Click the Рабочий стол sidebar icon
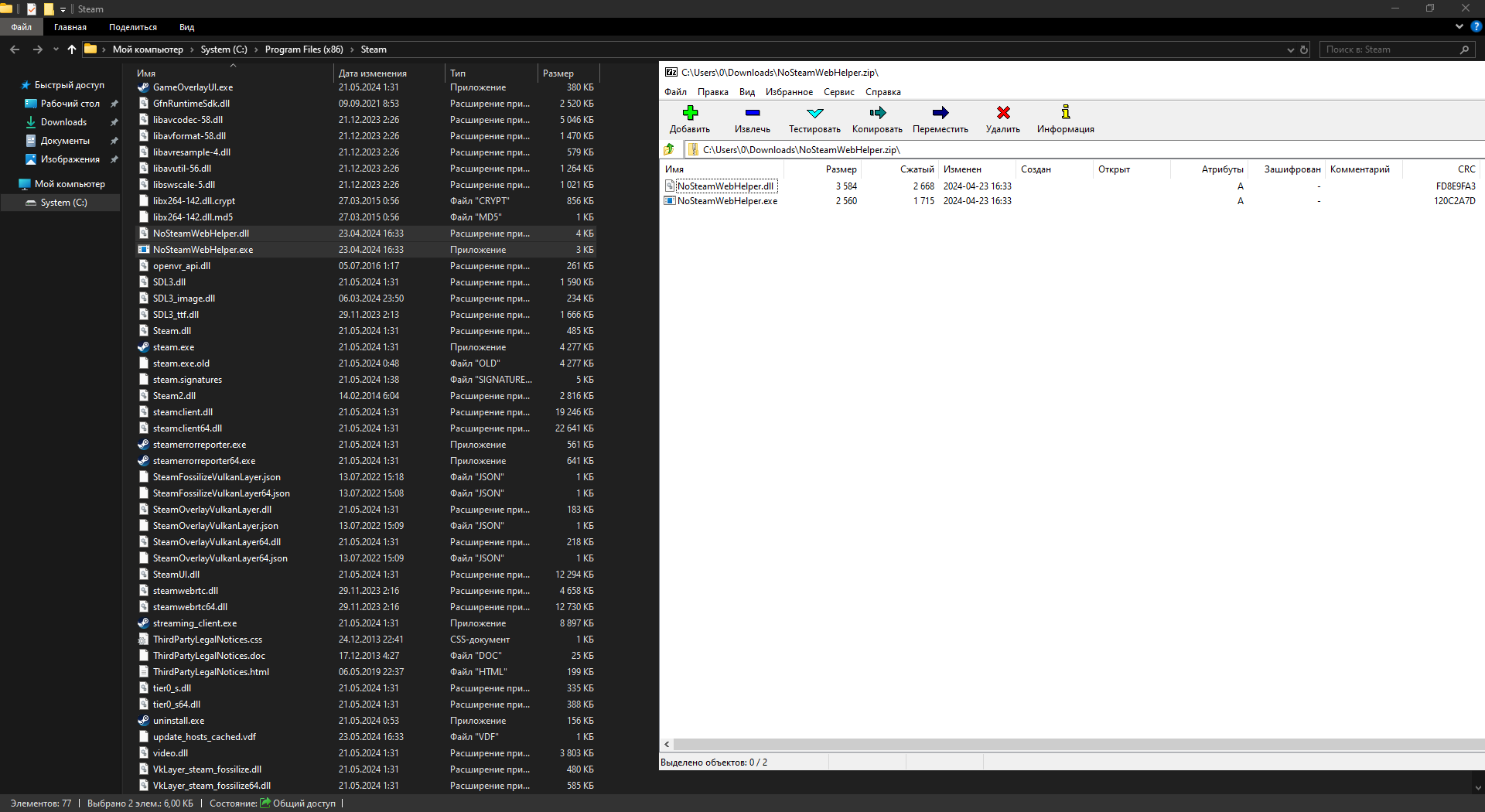This screenshot has height=812, width=1485. point(31,104)
